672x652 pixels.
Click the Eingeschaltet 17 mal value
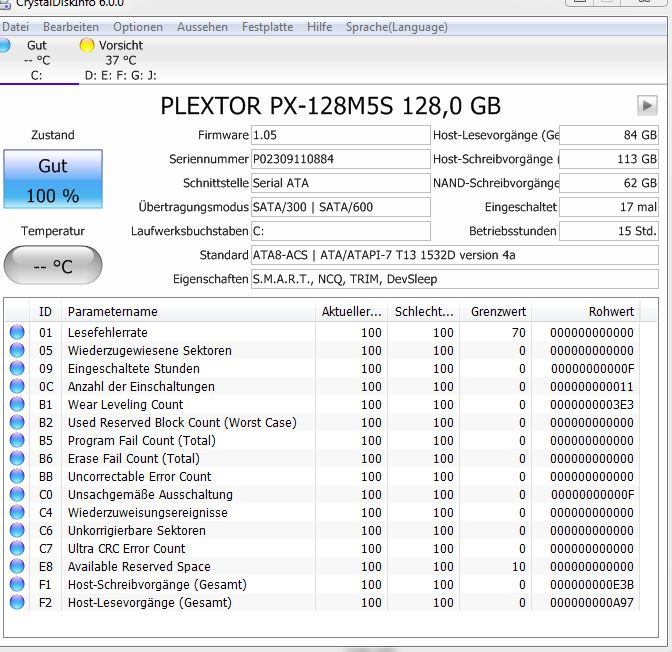coord(609,207)
